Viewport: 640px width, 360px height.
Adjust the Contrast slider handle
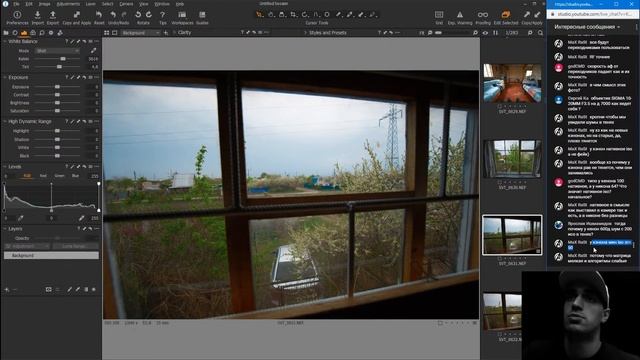(x=57, y=95)
